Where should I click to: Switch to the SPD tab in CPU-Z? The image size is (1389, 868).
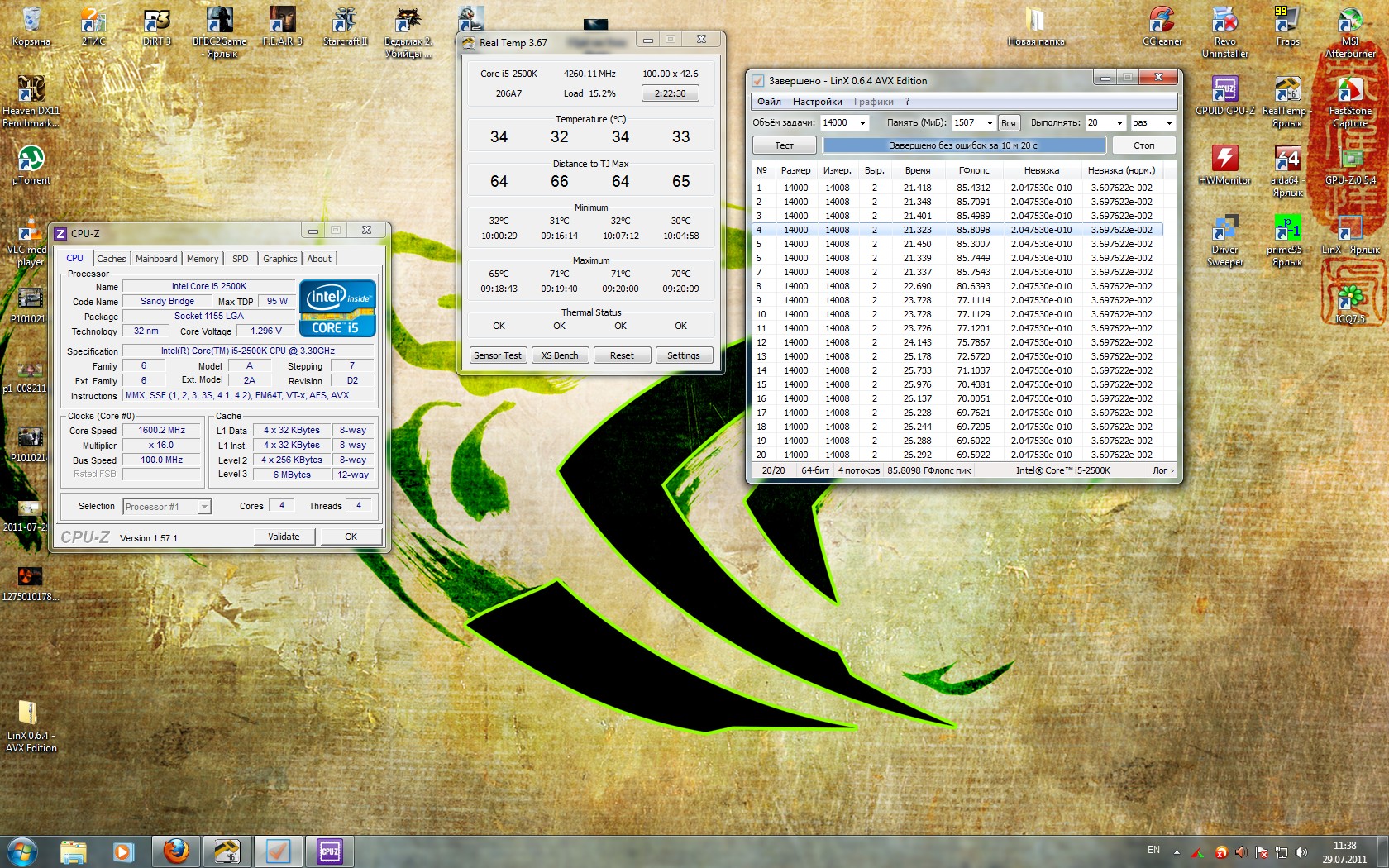pyautogui.click(x=241, y=259)
